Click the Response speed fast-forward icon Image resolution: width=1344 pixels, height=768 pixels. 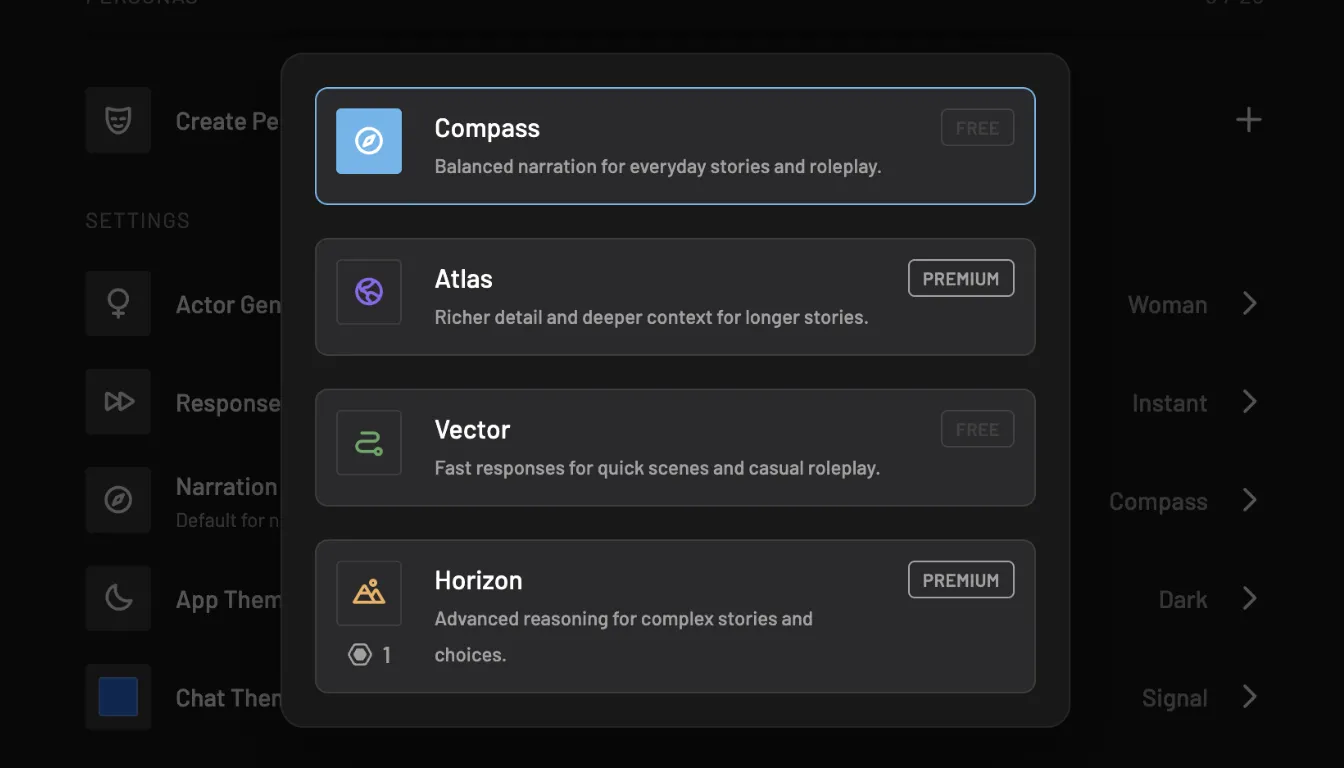tap(118, 401)
